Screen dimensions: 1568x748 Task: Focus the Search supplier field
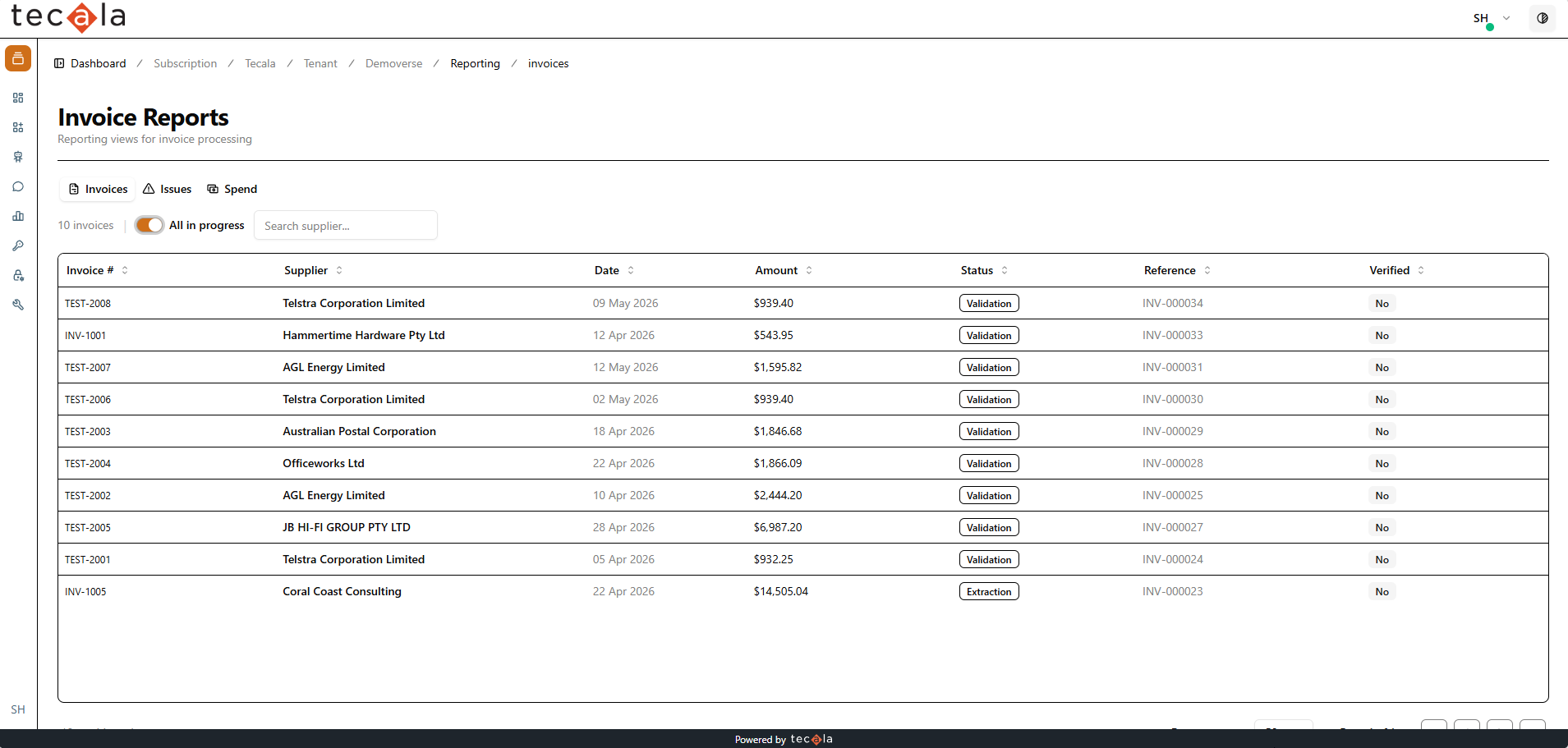[346, 225]
